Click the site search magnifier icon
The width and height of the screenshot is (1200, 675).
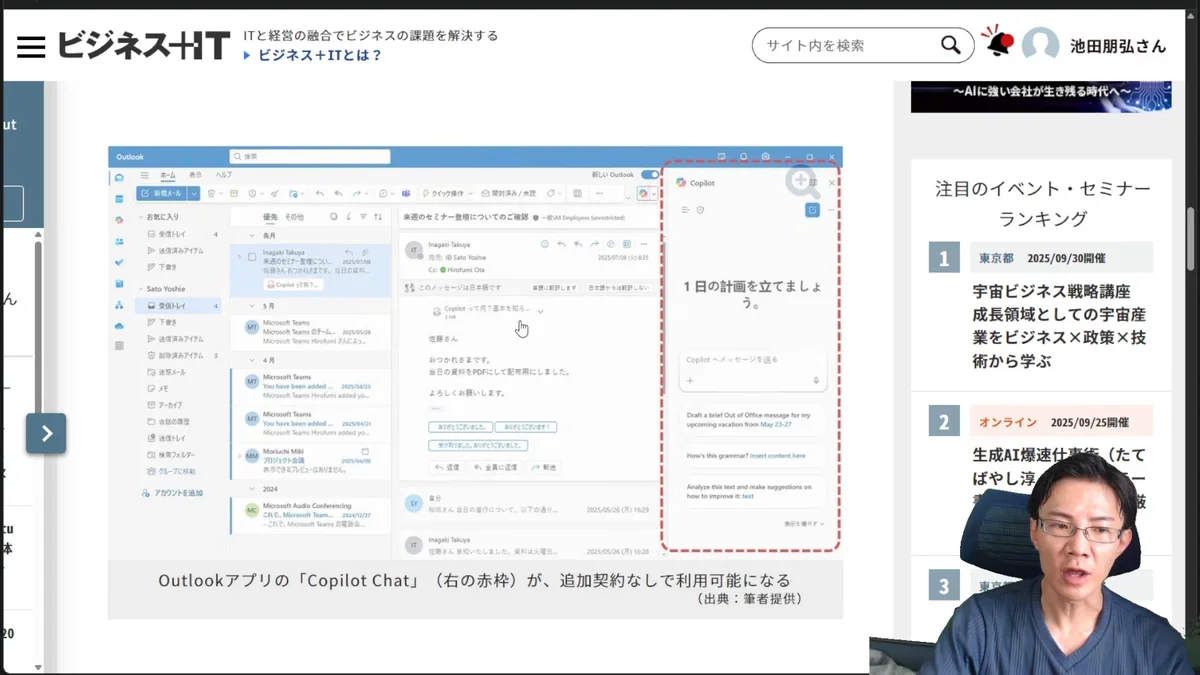[951, 45]
